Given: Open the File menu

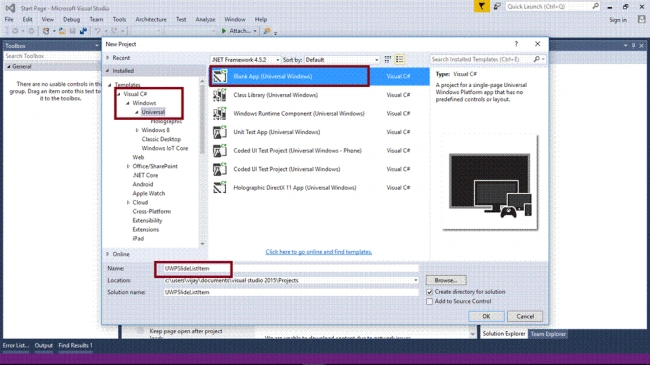Looking at the screenshot, I should pyautogui.click(x=9, y=19).
